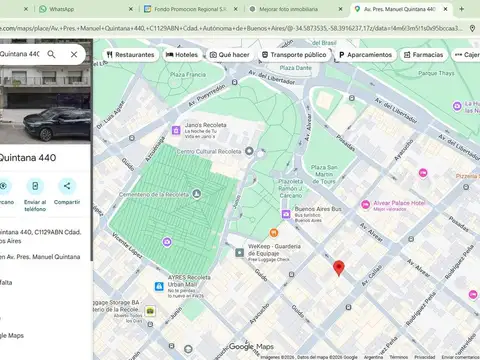The width and height of the screenshot is (480, 360).
Task: Open the WhatsApp browser tab
Action: [x=85, y=9]
